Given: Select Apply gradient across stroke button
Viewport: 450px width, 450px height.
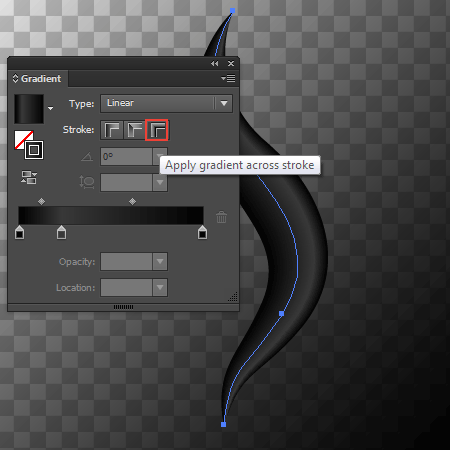Looking at the screenshot, I should 157,130.
